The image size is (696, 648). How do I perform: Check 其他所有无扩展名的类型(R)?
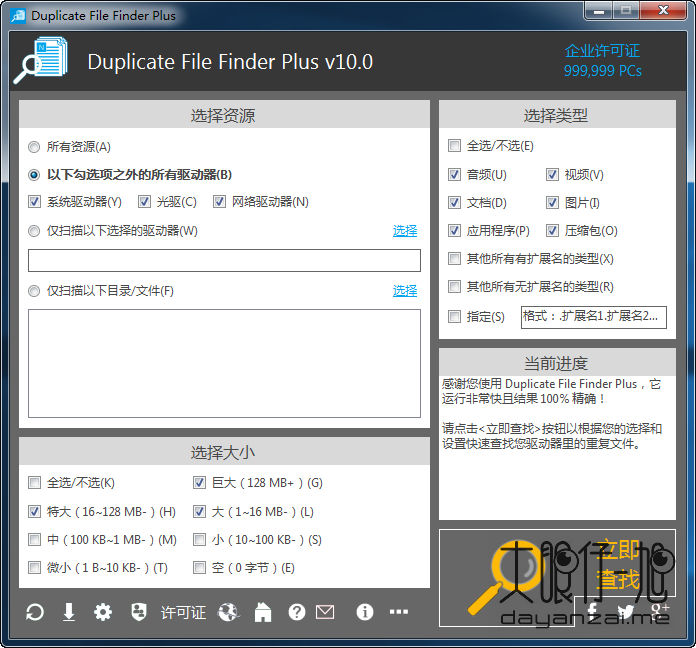tap(454, 286)
